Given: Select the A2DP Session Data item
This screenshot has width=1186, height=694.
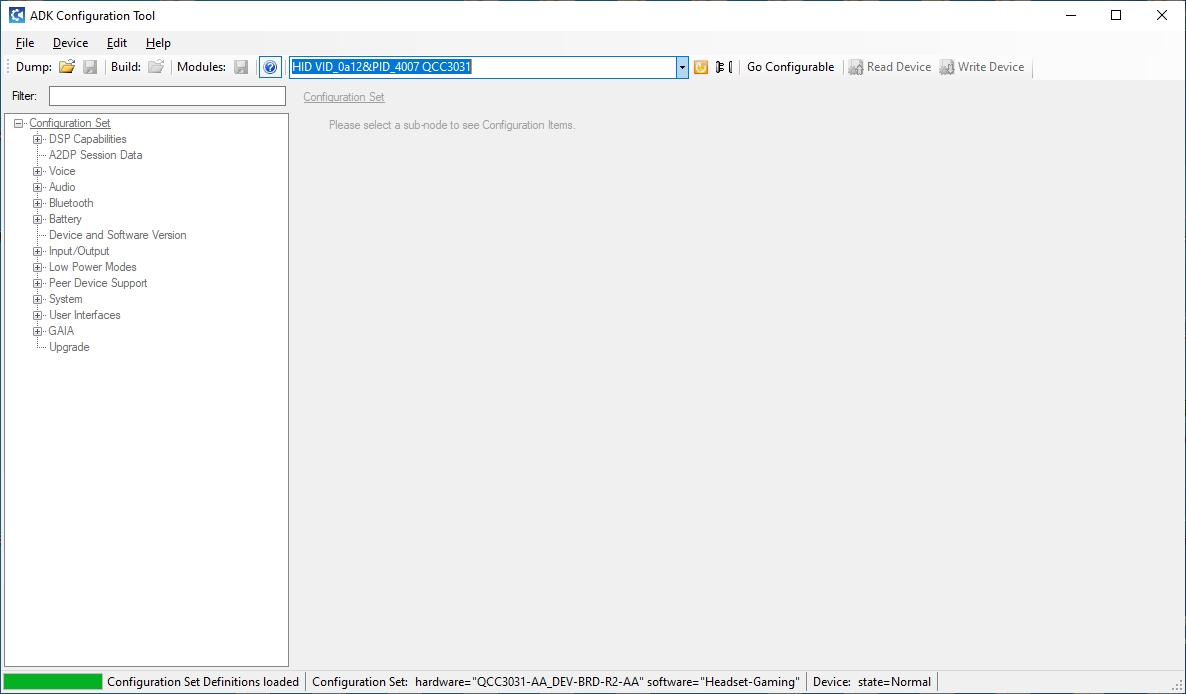Looking at the screenshot, I should tap(95, 155).
